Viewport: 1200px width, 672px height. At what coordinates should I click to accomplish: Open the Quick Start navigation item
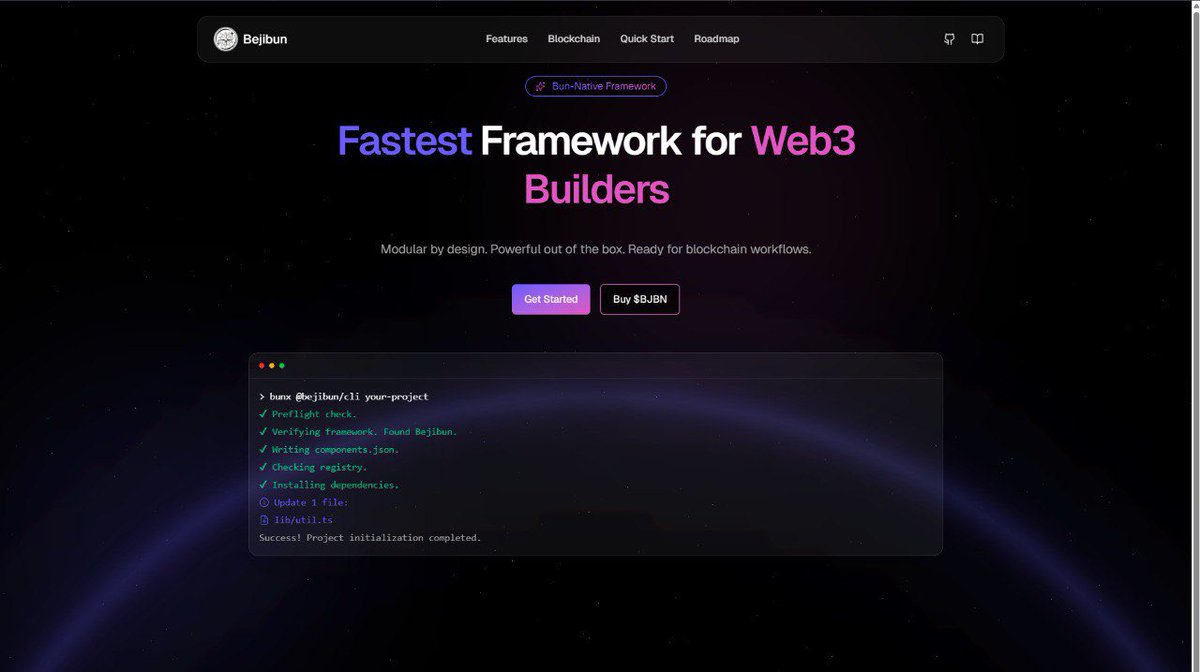[x=646, y=38]
